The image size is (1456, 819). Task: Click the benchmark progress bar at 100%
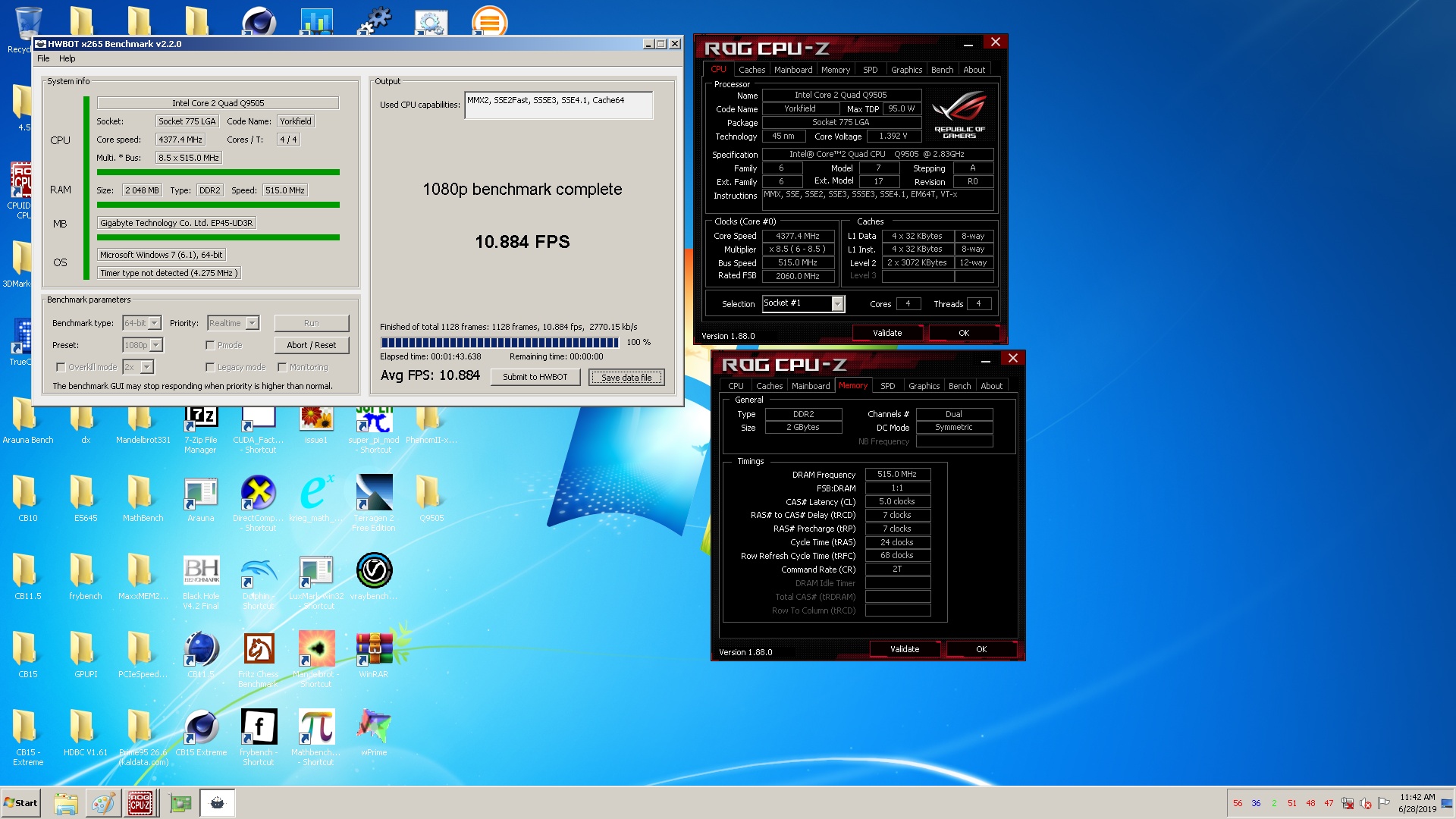point(500,343)
